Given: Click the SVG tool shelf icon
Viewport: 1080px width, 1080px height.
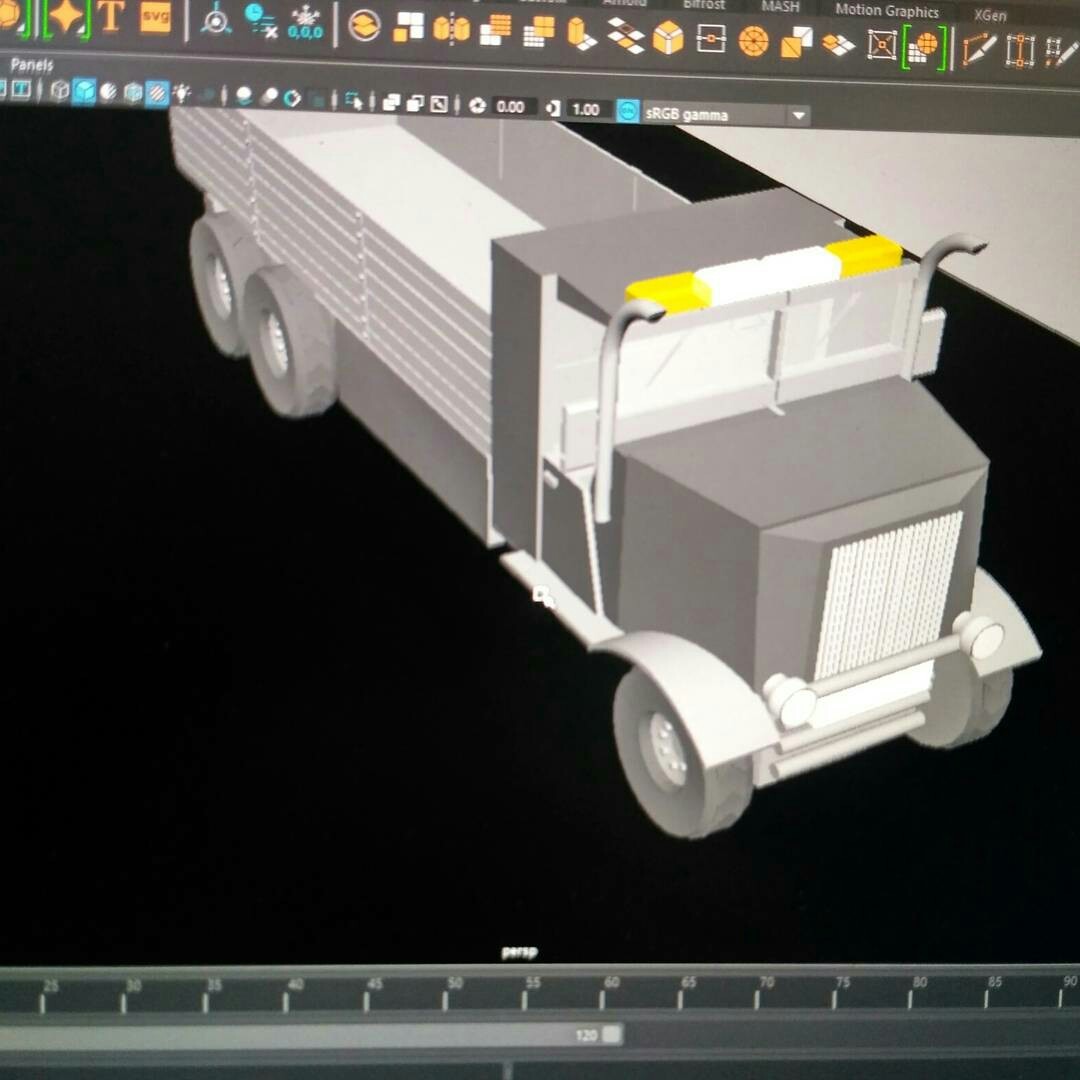Looking at the screenshot, I should [x=155, y=18].
